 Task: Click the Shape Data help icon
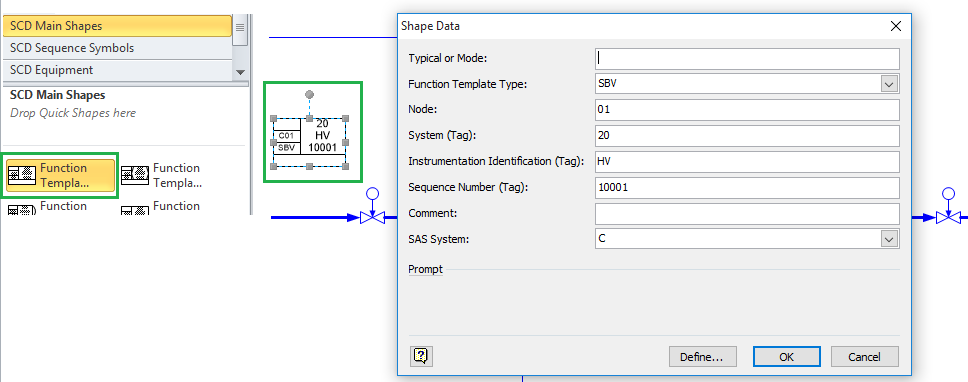click(421, 356)
